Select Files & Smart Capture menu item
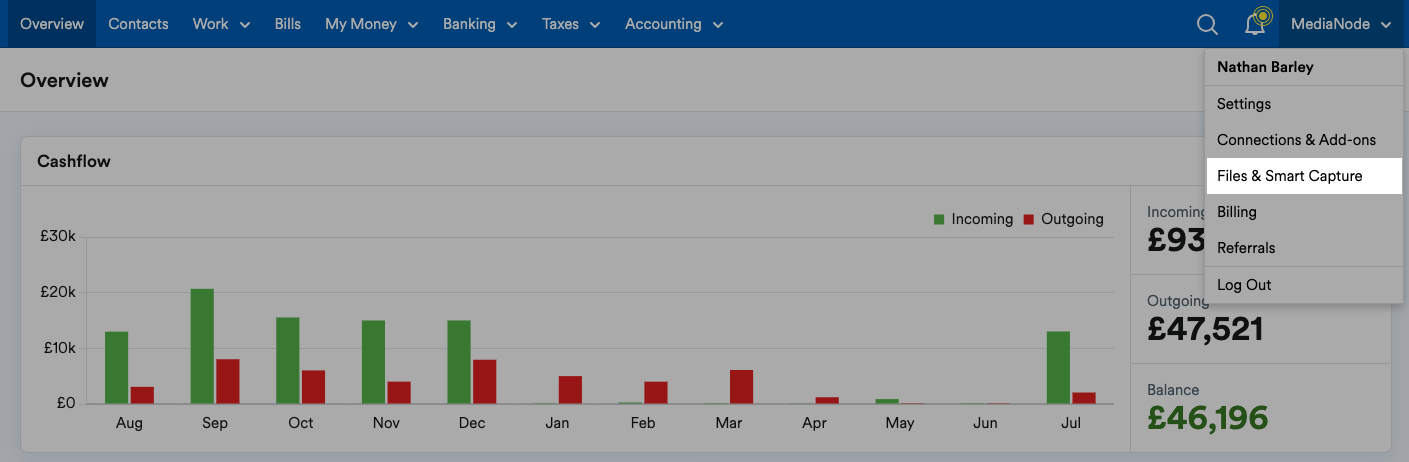Screen dimensions: 1409x462 coord(1289,176)
